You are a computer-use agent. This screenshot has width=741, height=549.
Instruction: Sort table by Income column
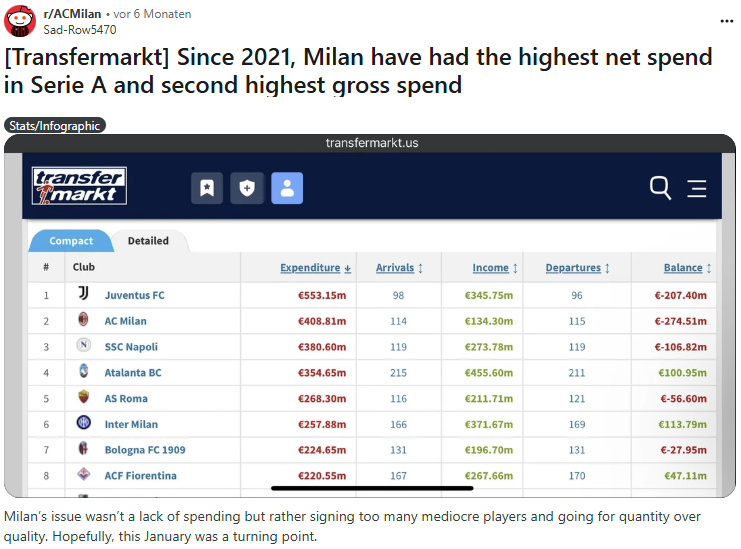coord(495,268)
